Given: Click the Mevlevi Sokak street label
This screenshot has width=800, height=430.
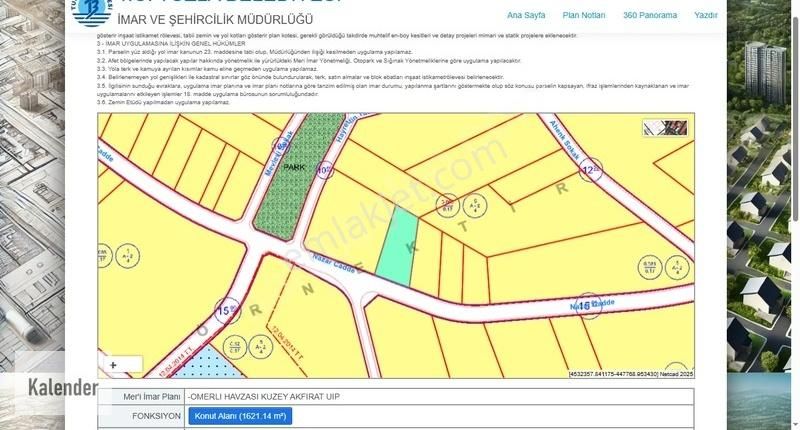Looking at the screenshot, I should [279, 154].
